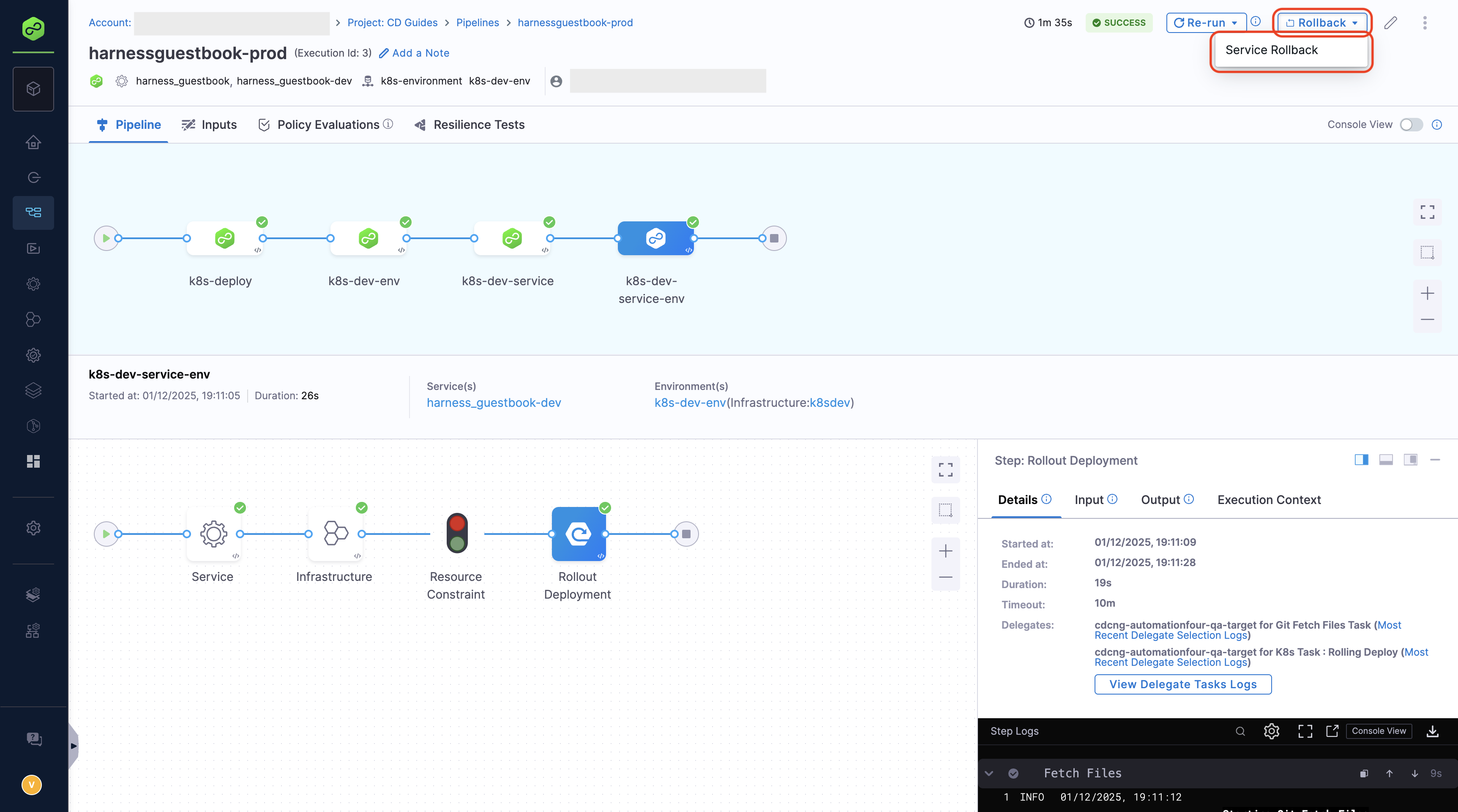The width and height of the screenshot is (1458, 812).
Task: Collapse the Fetch Files log section
Action: (x=989, y=773)
